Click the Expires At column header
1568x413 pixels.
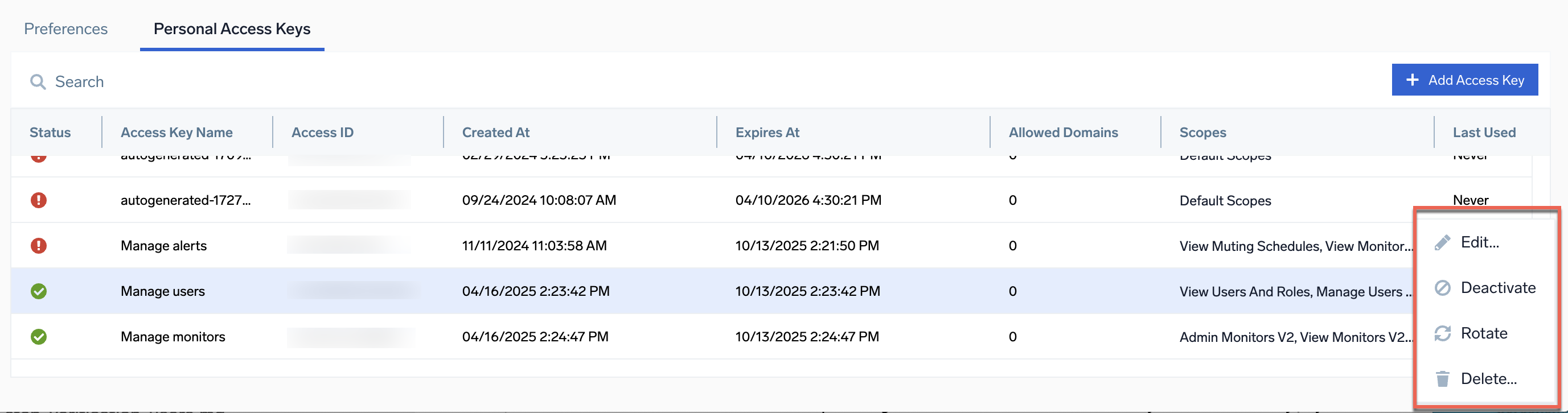(x=767, y=133)
